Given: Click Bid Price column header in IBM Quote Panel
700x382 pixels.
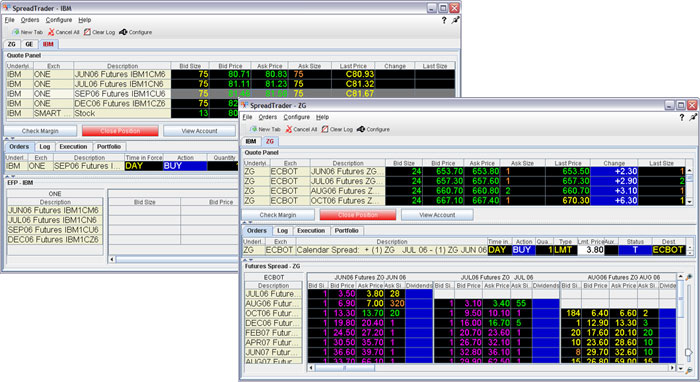Looking at the screenshot, I should coord(230,66).
